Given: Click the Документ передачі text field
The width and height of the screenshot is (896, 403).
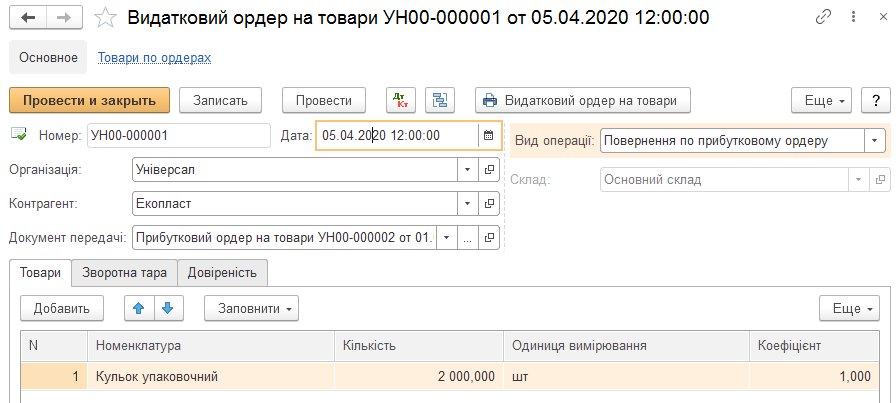Looking at the screenshot, I should point(285,238).
